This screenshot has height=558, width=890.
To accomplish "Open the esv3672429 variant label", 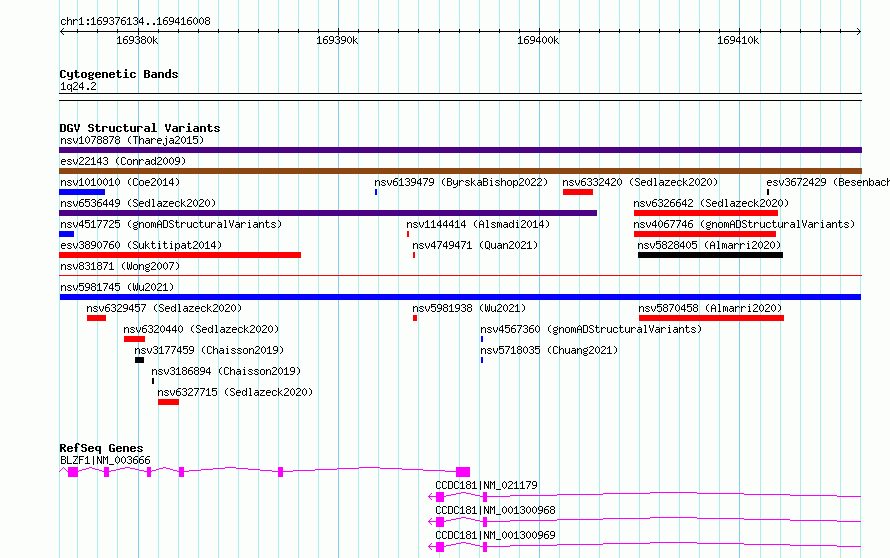I will click(x=828, y=182).
